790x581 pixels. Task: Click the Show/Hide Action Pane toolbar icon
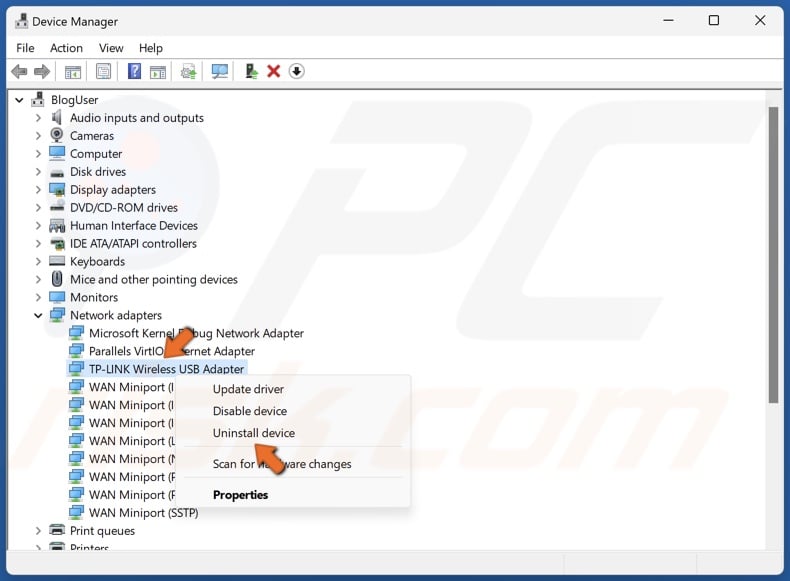point(158,72)
